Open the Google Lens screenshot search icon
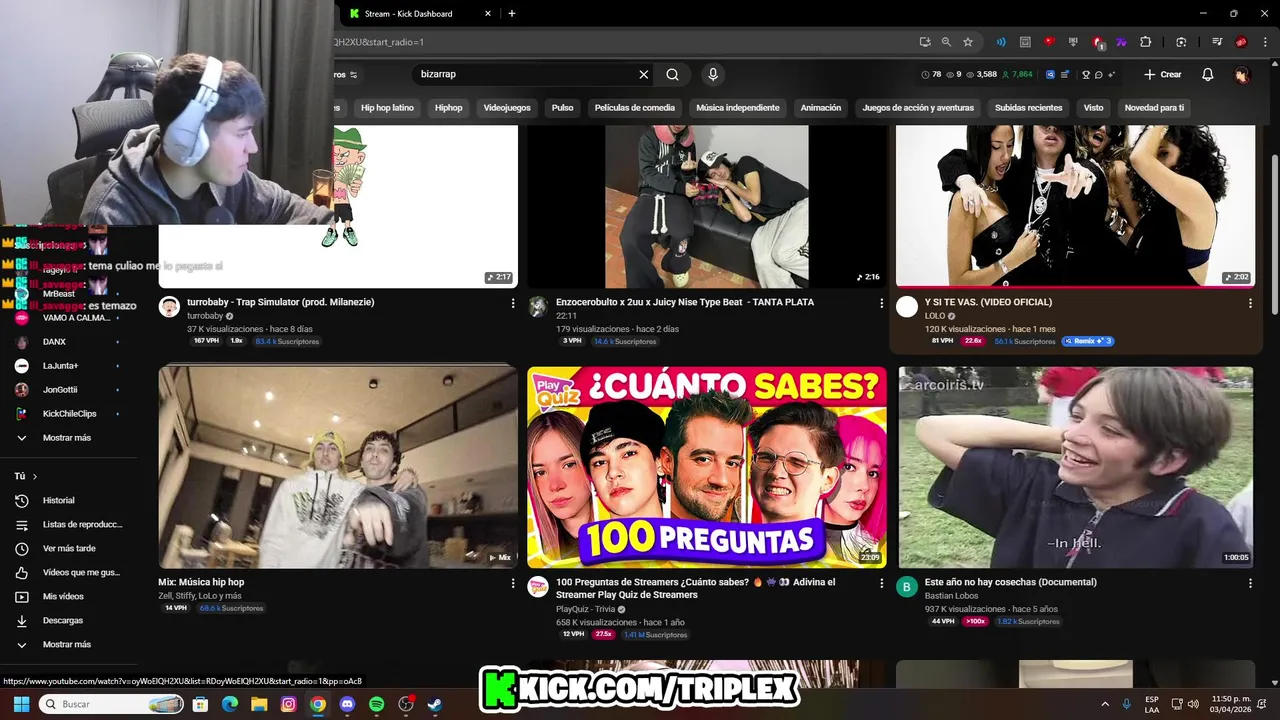This screenshot has width=1280, height=720. pyautogui.click(x=1181, y=42)
